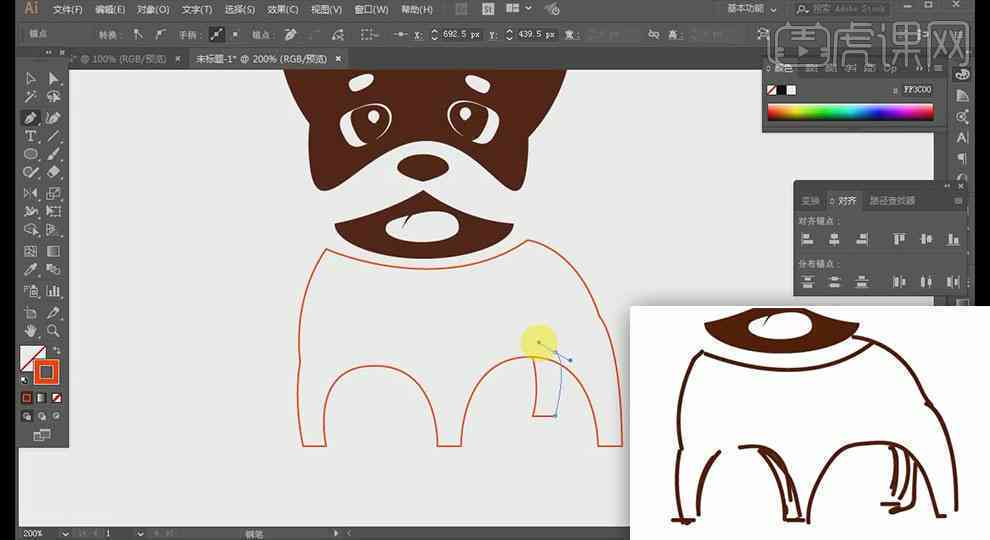The width and height of the screenshot is (990, 540).
Task: Click vertical align top button
Action: (899, 239)
